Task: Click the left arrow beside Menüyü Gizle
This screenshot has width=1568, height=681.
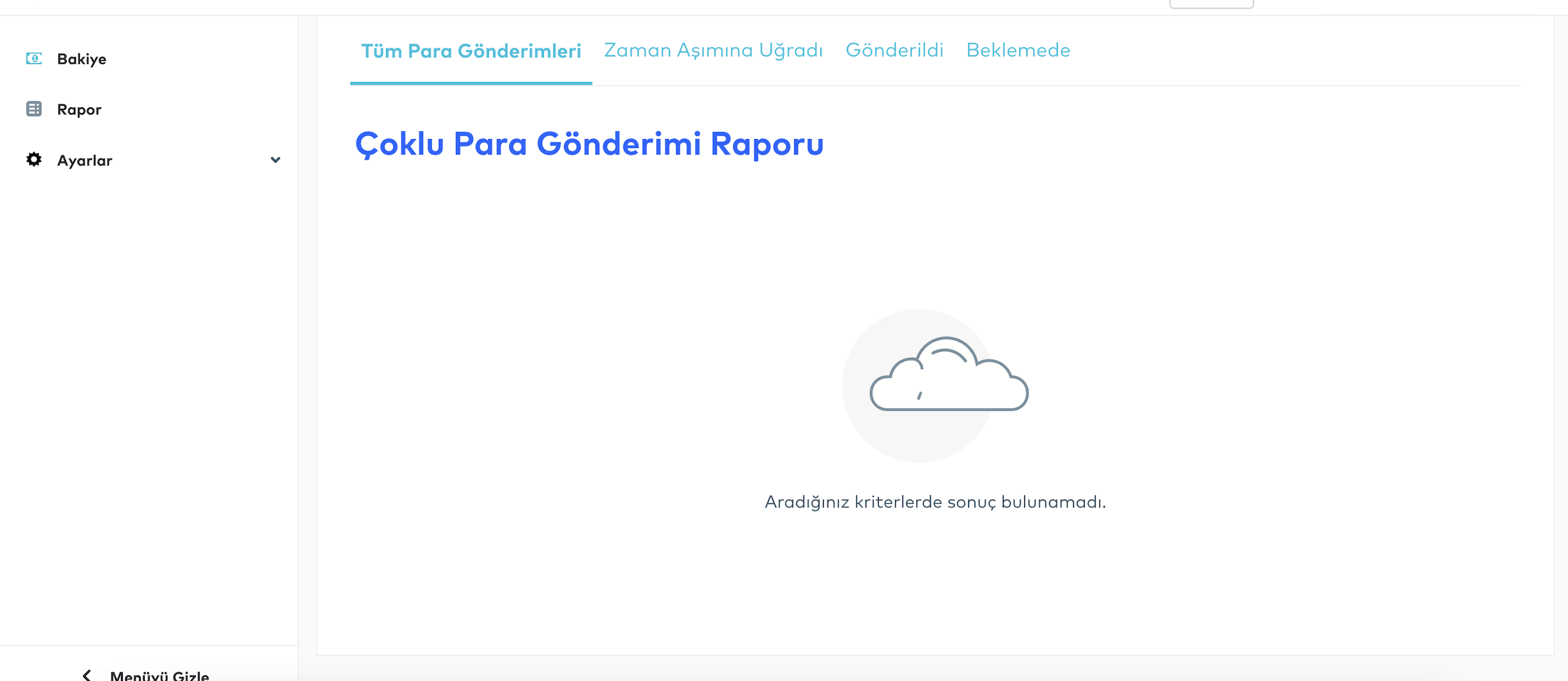Action: click(87, 674)
